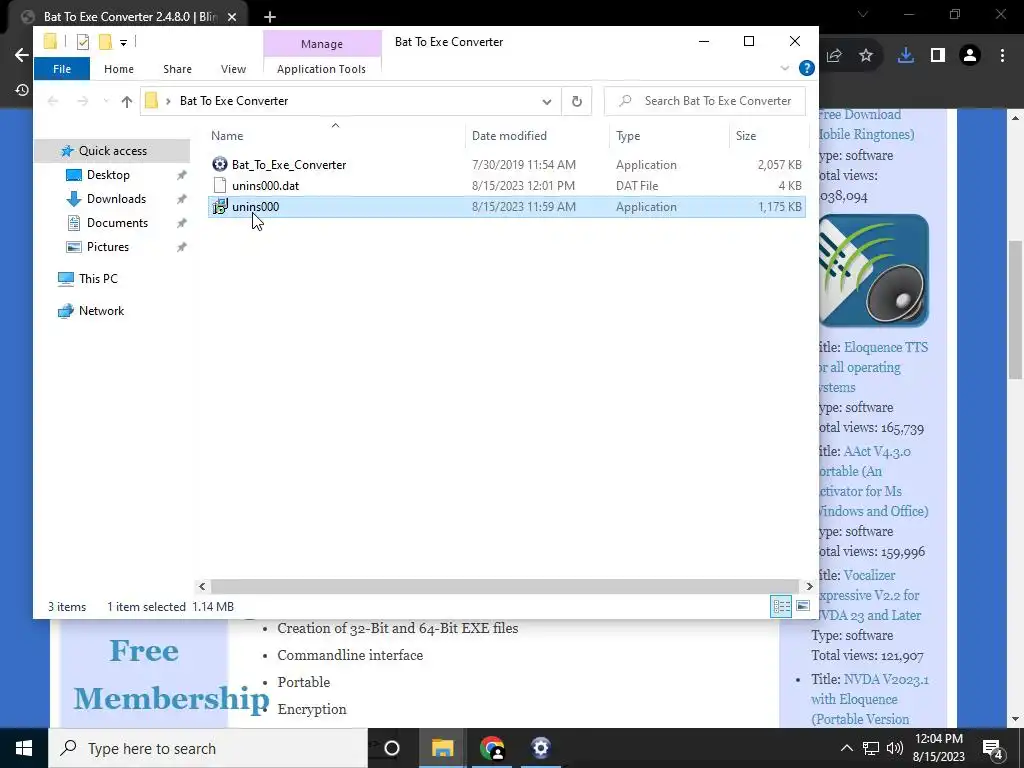
Task: Click the taskbar search box
Action: [x=208, y=748]
